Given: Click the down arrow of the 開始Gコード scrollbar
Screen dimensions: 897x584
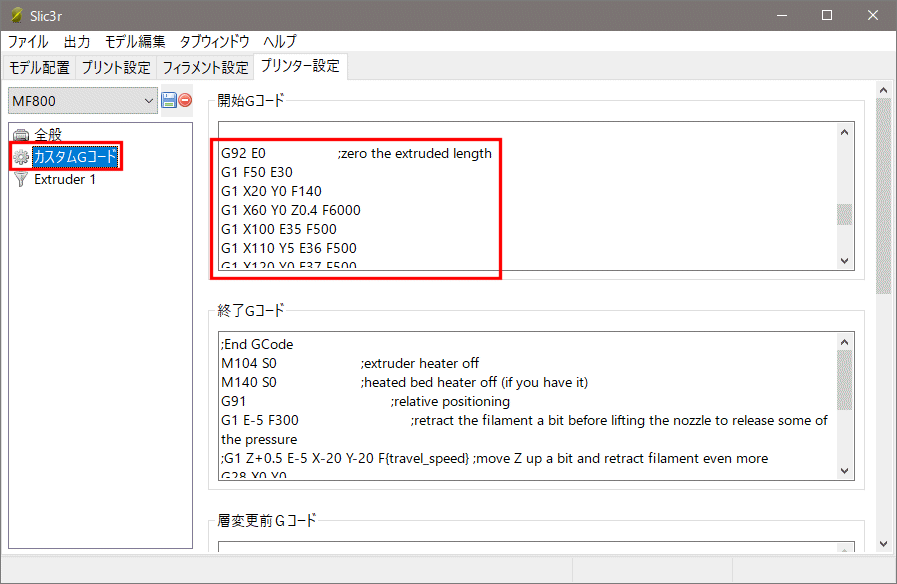Looking at the screenshot, I should tap(845, 261).
